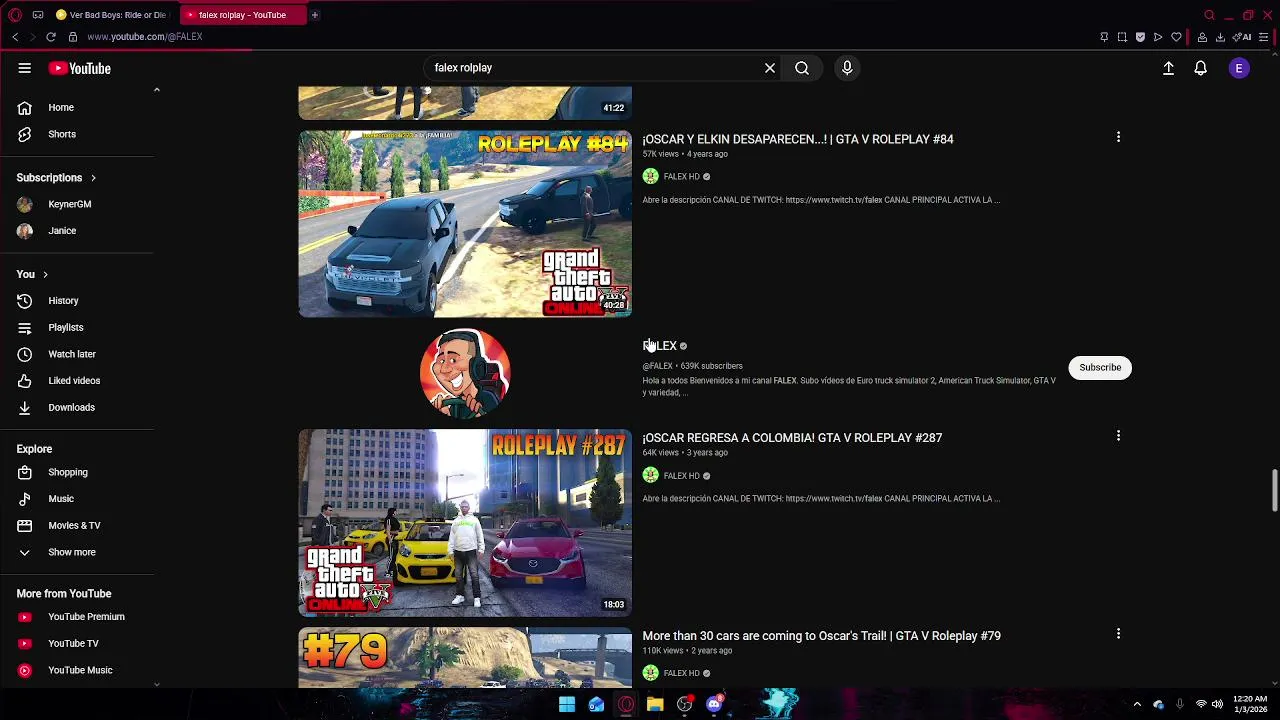Open History in the sidebar

[61, 301]
